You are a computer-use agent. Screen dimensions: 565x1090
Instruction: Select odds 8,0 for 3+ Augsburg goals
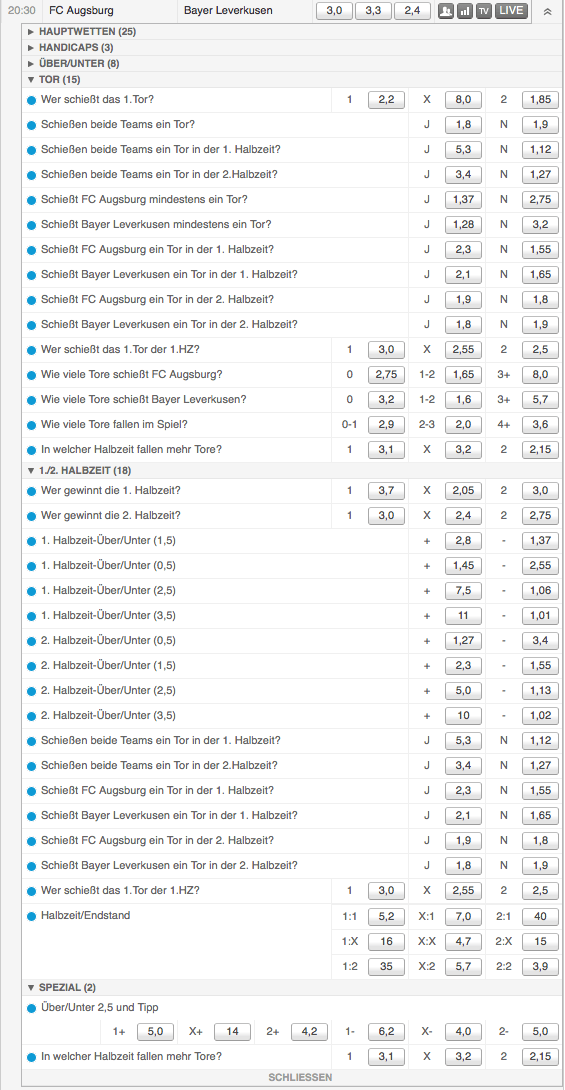pos(540,375)
